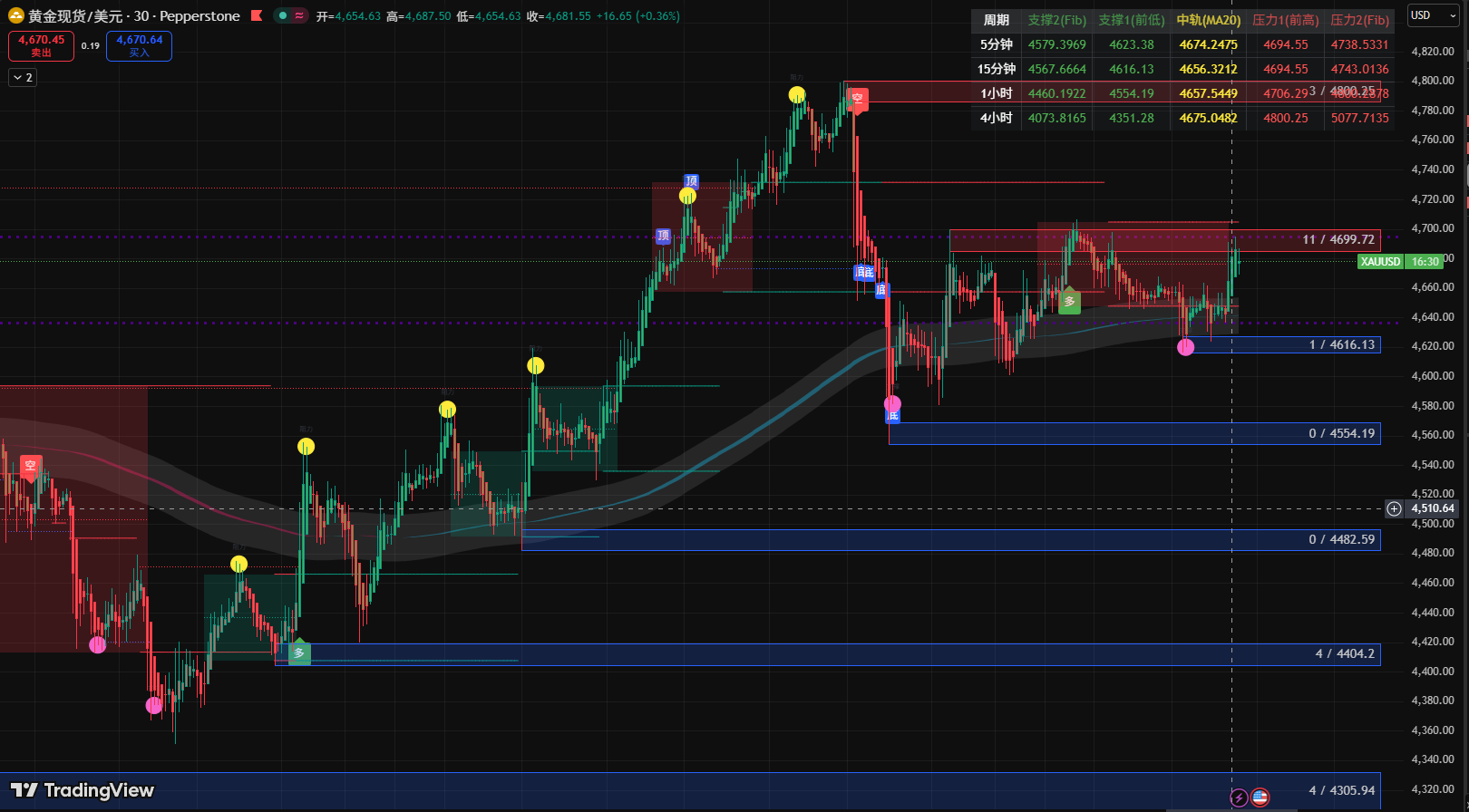Click the red 空 short signal at chart peak

click(857, 98)
